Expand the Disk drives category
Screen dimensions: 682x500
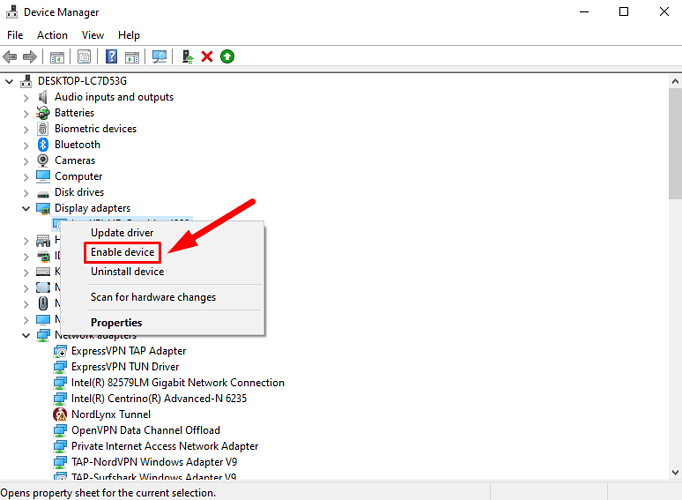point(27,192)
